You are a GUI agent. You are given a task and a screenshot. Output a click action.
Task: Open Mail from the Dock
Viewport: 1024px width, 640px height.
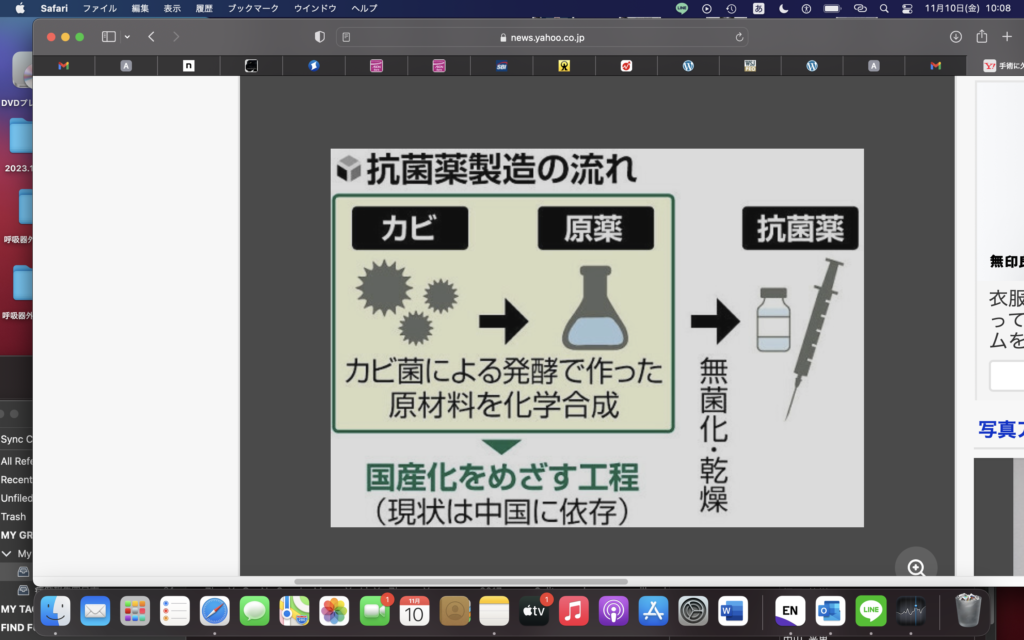97,610
